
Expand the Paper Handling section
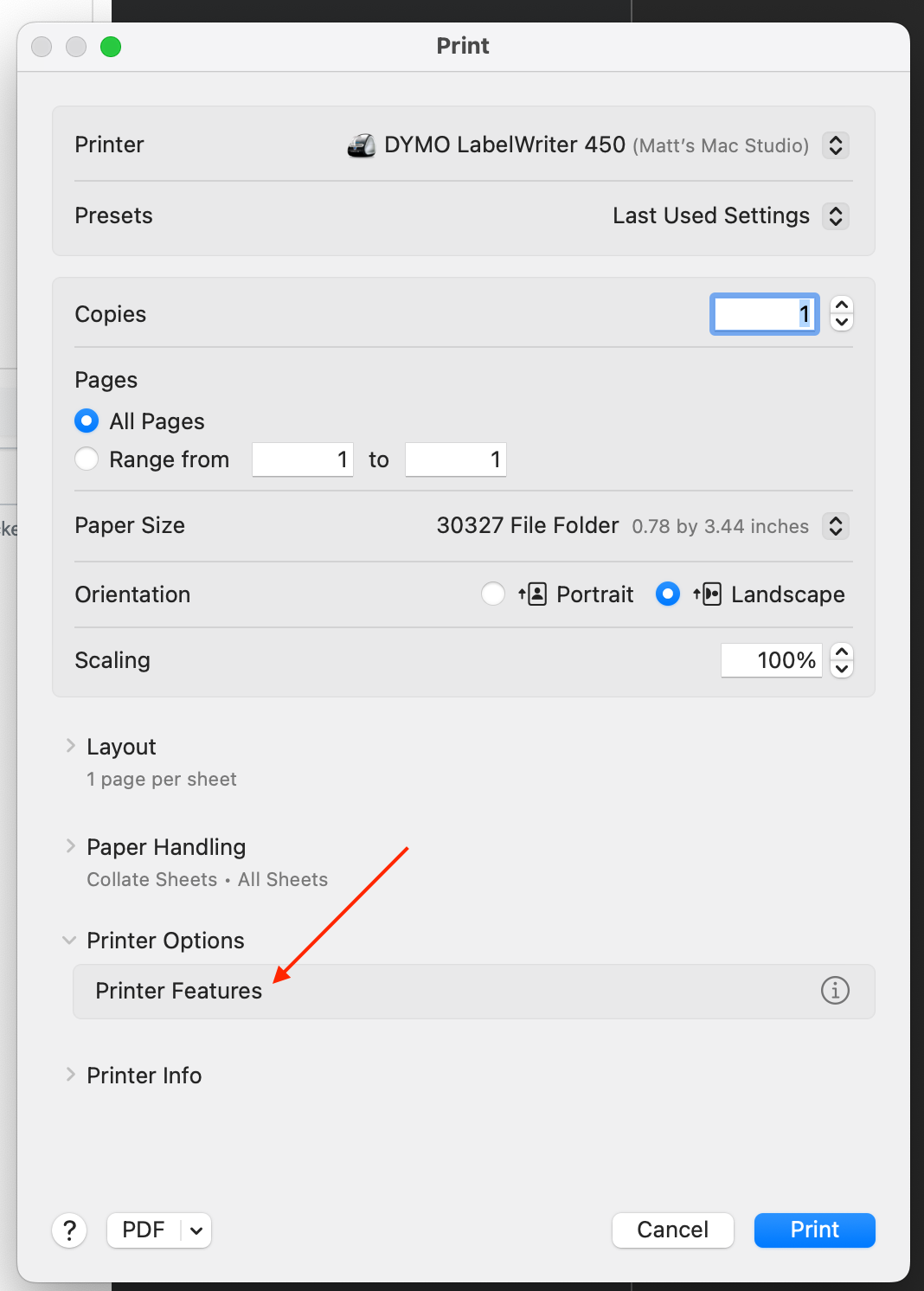(x=71, y=846)
